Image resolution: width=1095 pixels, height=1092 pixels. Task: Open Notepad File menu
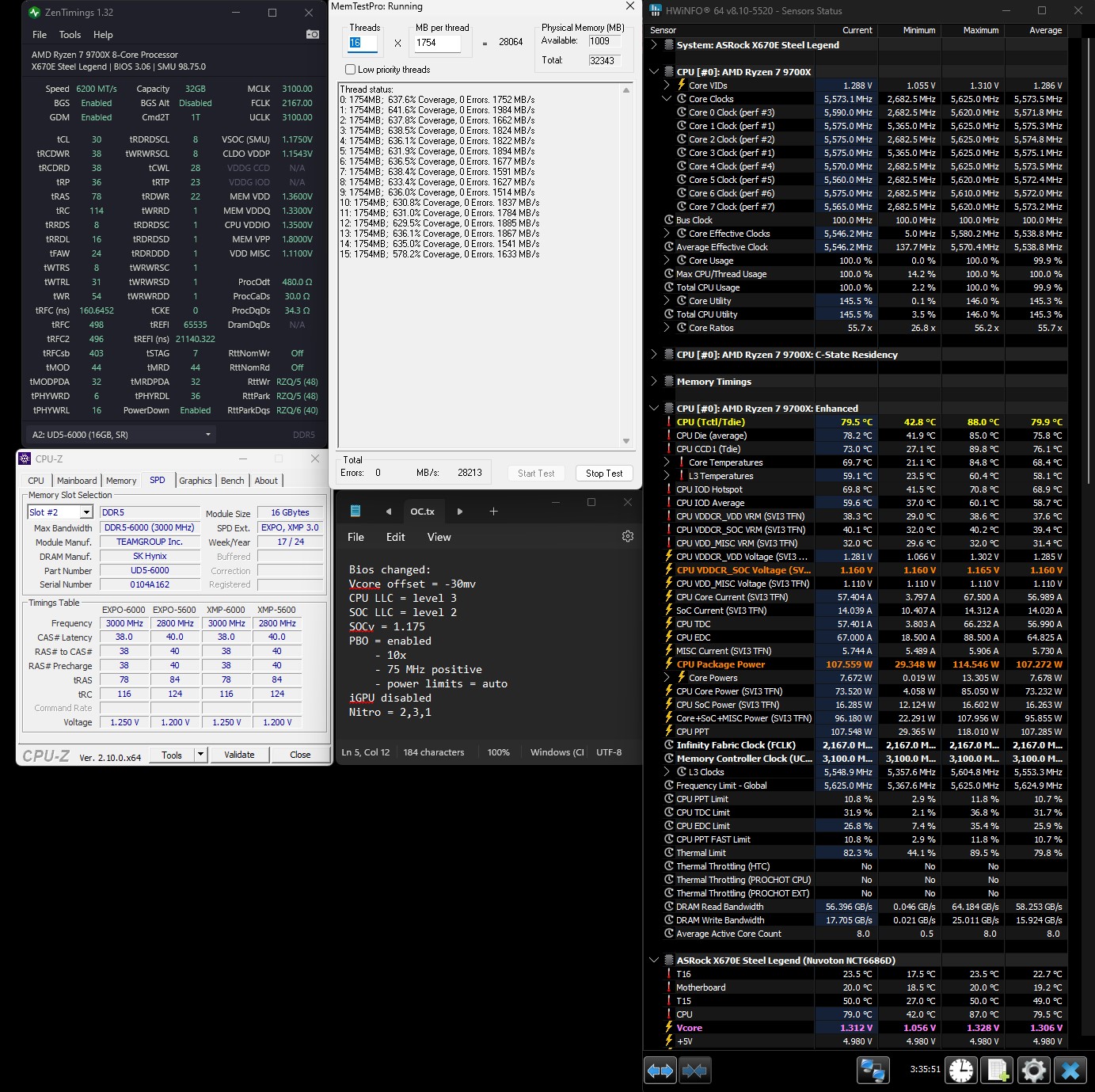[x=356, y=537]
